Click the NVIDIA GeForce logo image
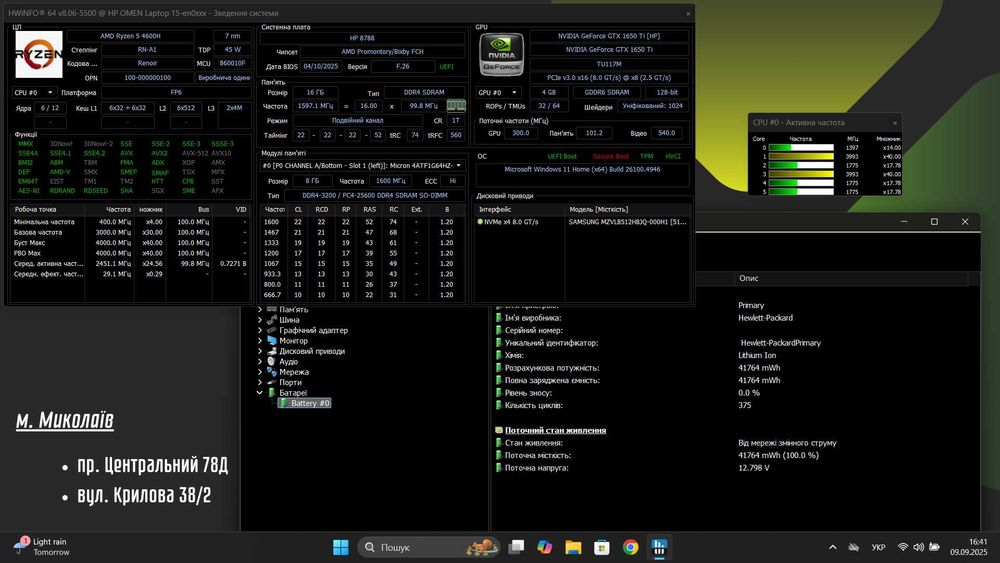1000x563 pixels. 501,54
